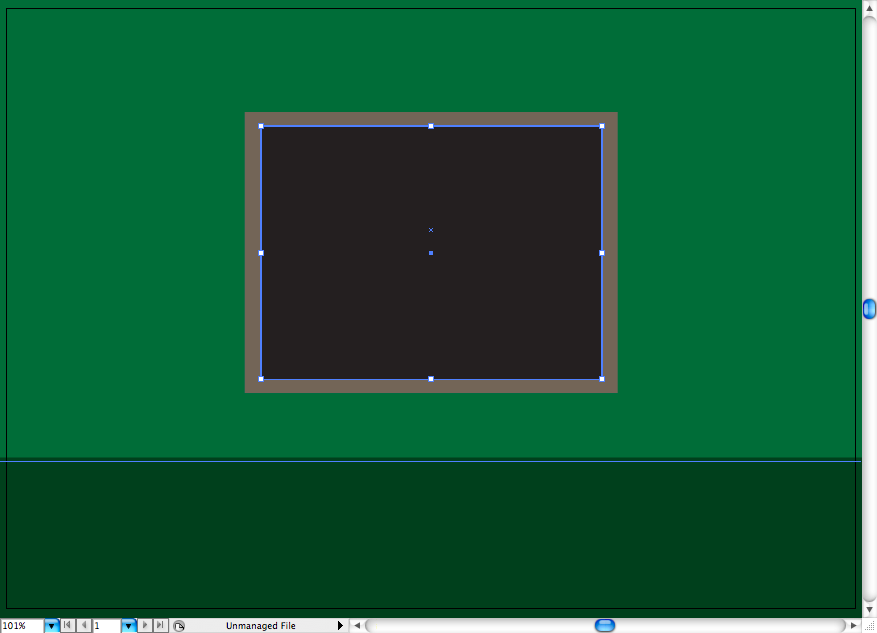Click the vertical scrollbar down arrow
This screenshot has width=877, height=633.
869,610
